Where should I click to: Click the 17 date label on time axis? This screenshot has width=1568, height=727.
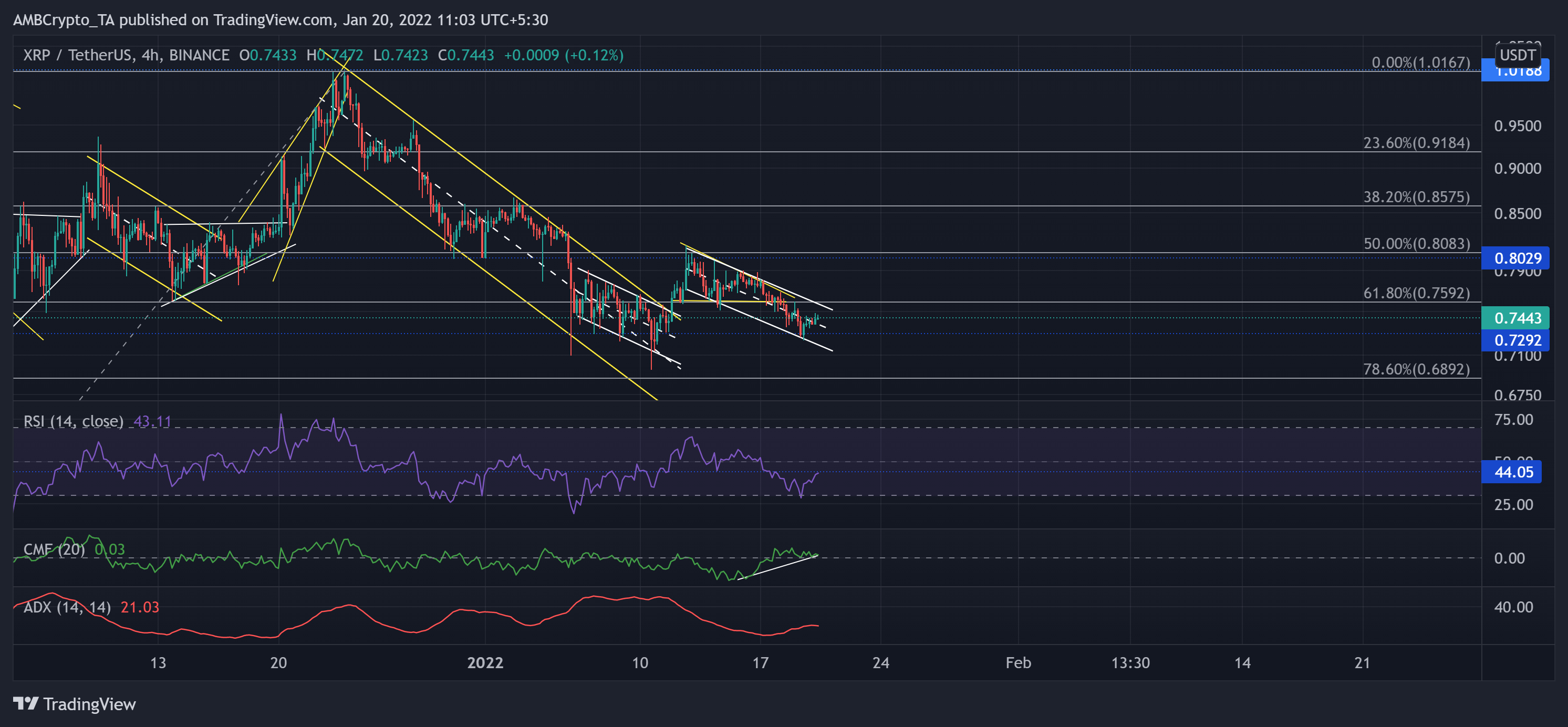click(760, 662)
